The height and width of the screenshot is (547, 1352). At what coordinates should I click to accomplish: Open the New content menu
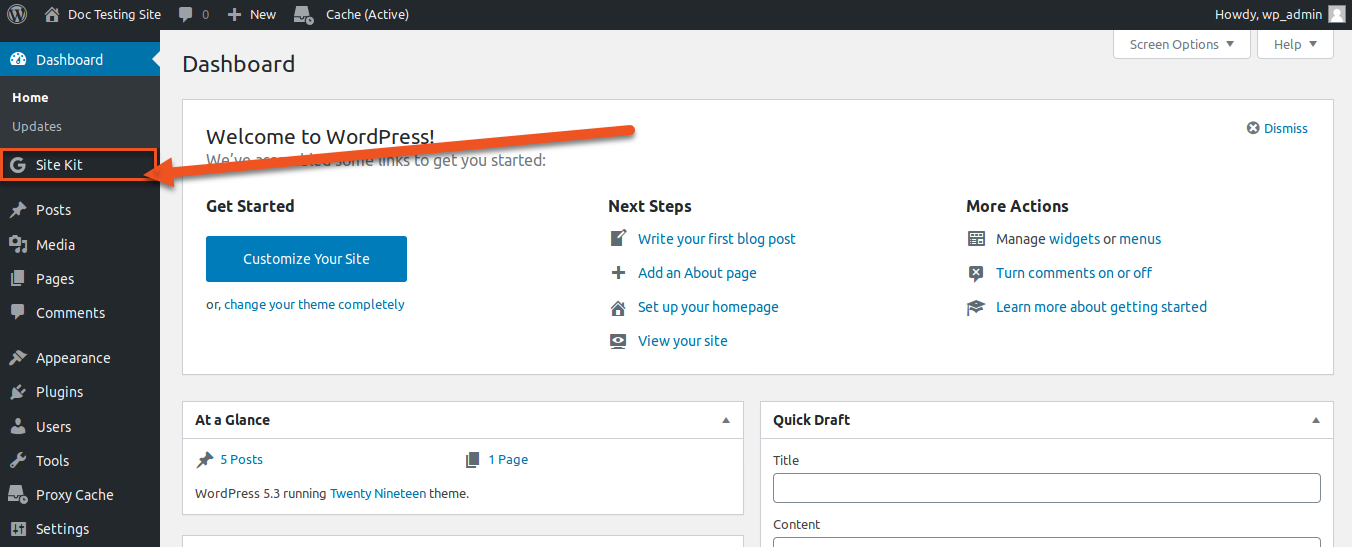(x=252, y=14)
